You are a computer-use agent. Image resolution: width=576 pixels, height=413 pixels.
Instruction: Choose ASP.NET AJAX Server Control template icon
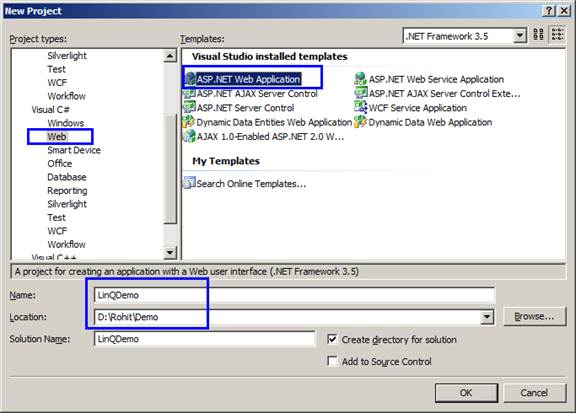click(189, 93)
